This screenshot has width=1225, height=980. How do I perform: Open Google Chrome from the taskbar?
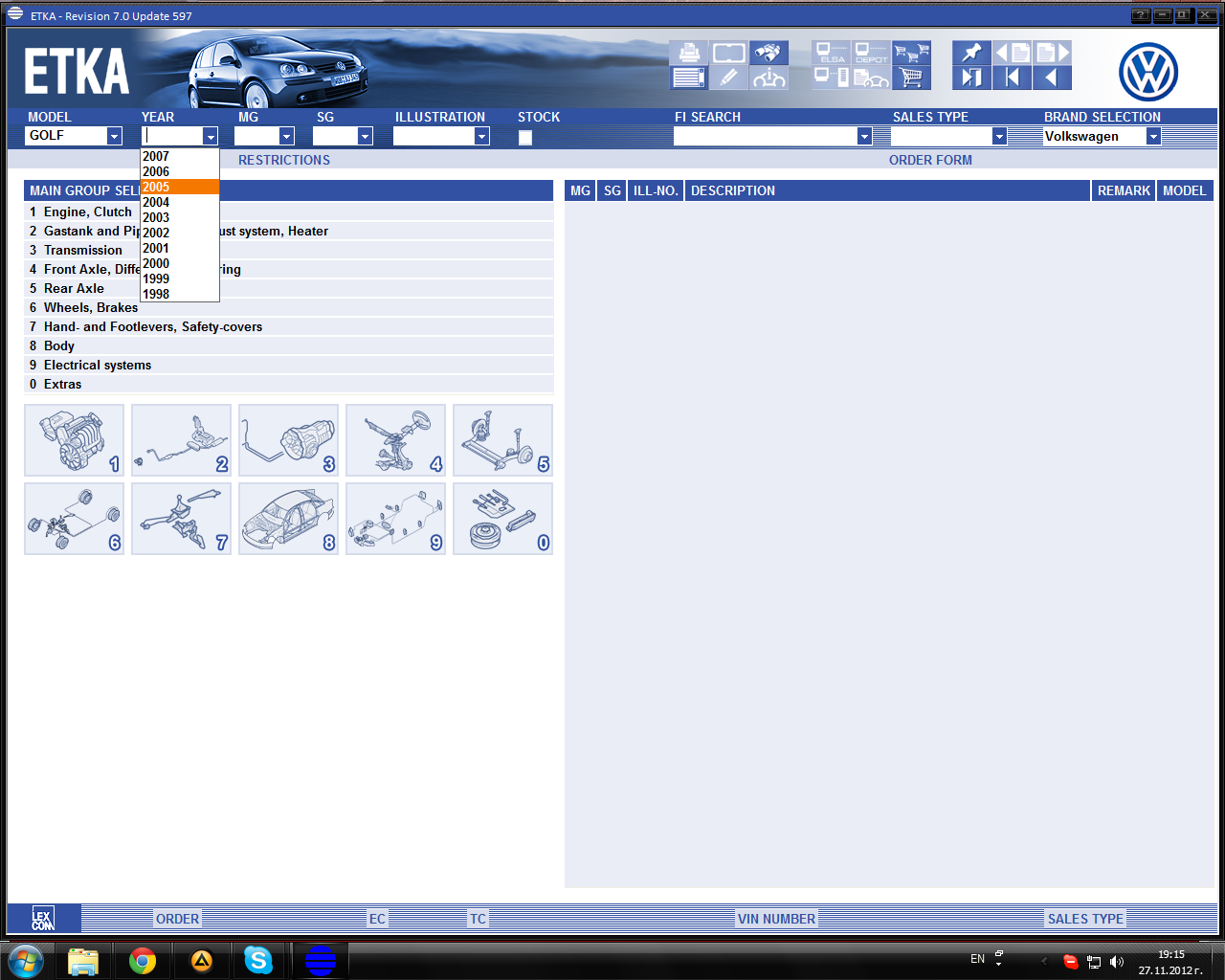[143, 960]
